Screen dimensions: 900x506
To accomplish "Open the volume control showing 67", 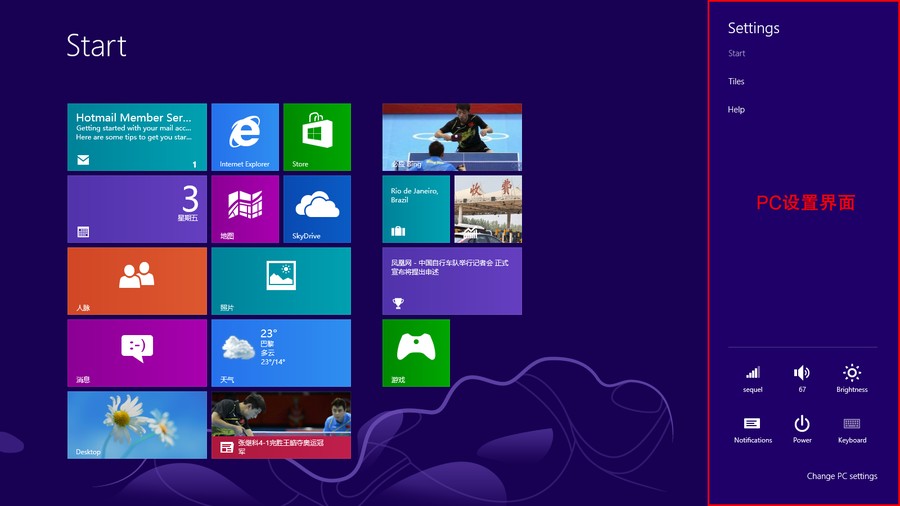I will click(802, 378).
